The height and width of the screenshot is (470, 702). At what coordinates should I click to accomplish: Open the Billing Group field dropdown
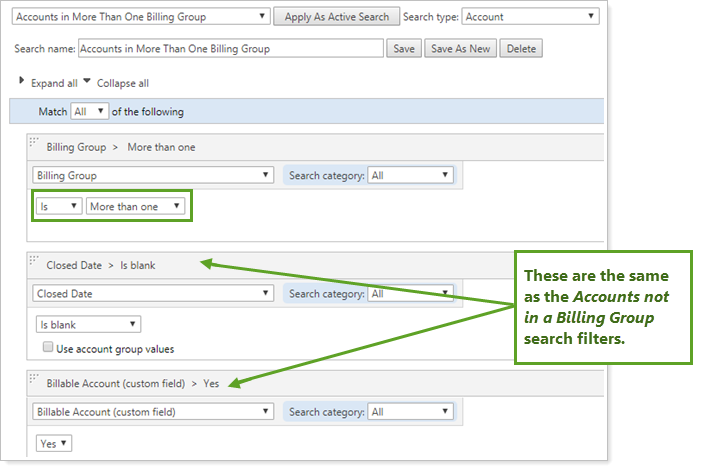pos(153,175)
